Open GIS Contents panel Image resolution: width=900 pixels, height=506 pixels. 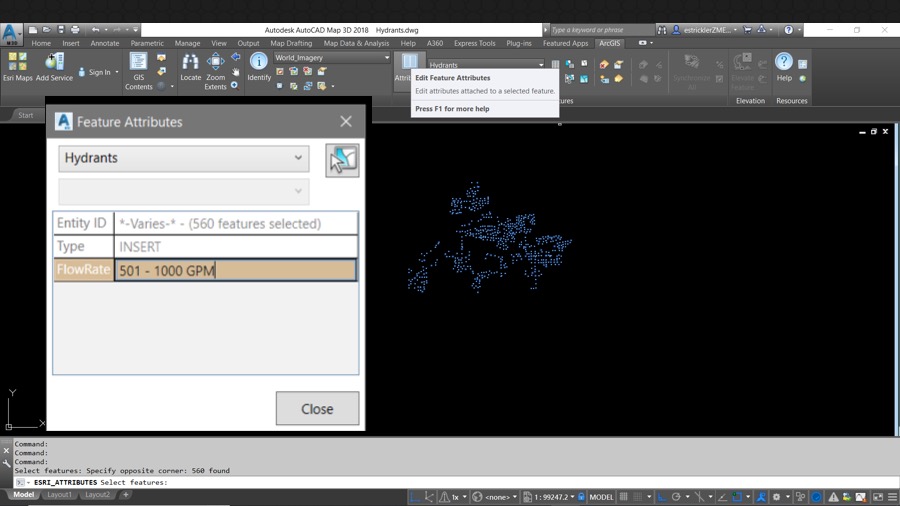coord(138,71)
